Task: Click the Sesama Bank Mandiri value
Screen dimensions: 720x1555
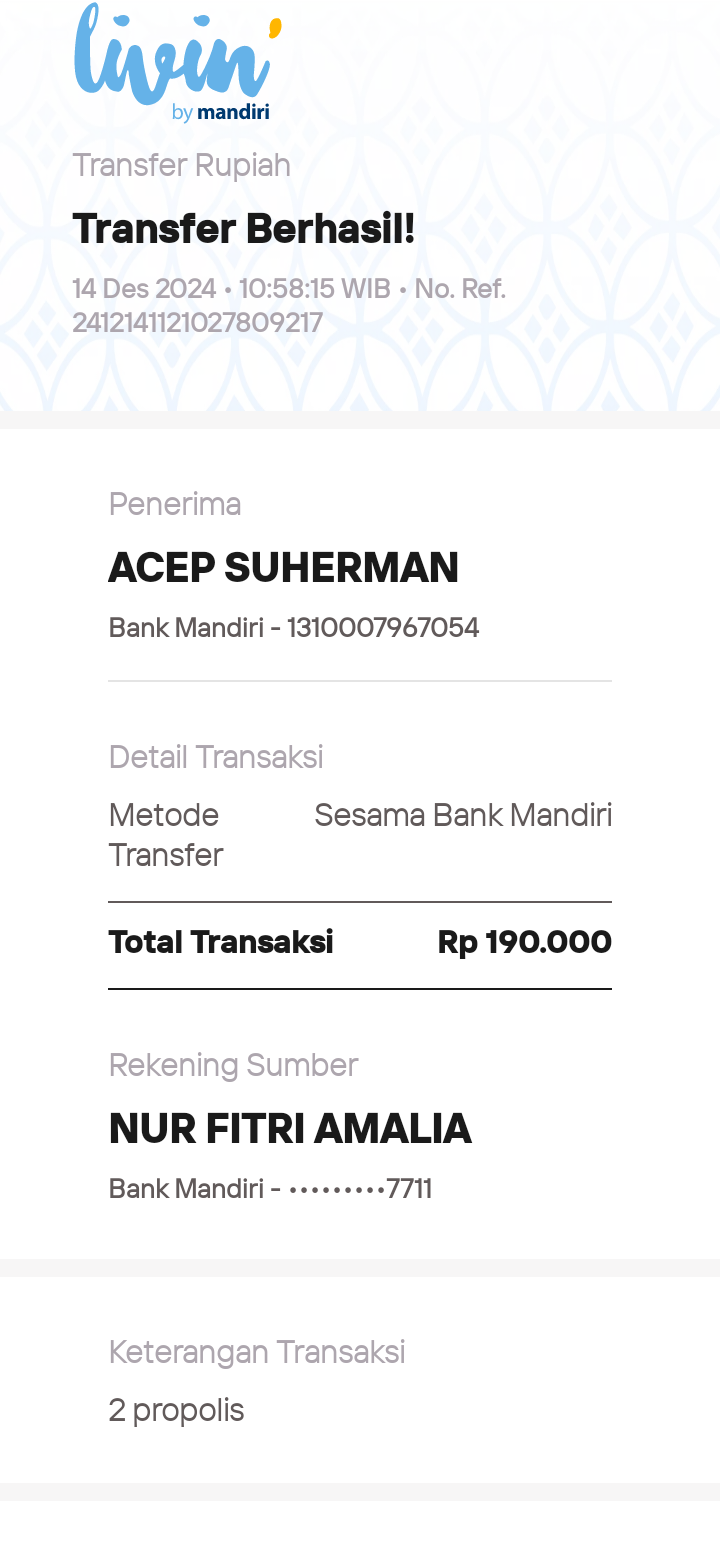Action: 463,816
